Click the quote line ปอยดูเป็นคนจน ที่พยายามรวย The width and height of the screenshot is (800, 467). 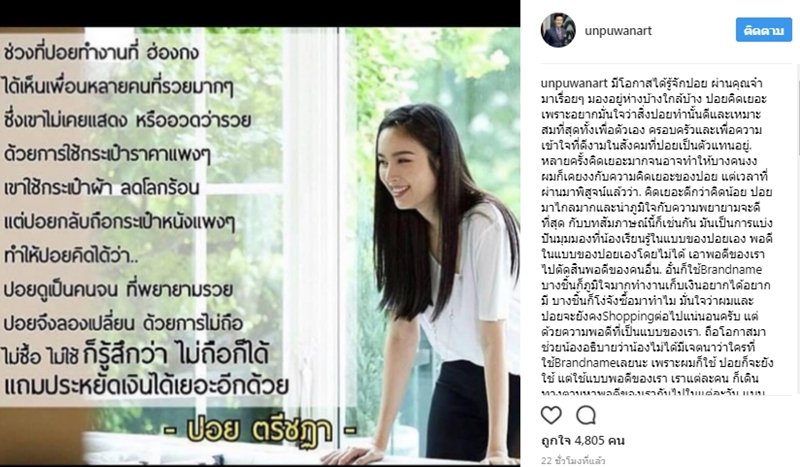coord(118,290)
